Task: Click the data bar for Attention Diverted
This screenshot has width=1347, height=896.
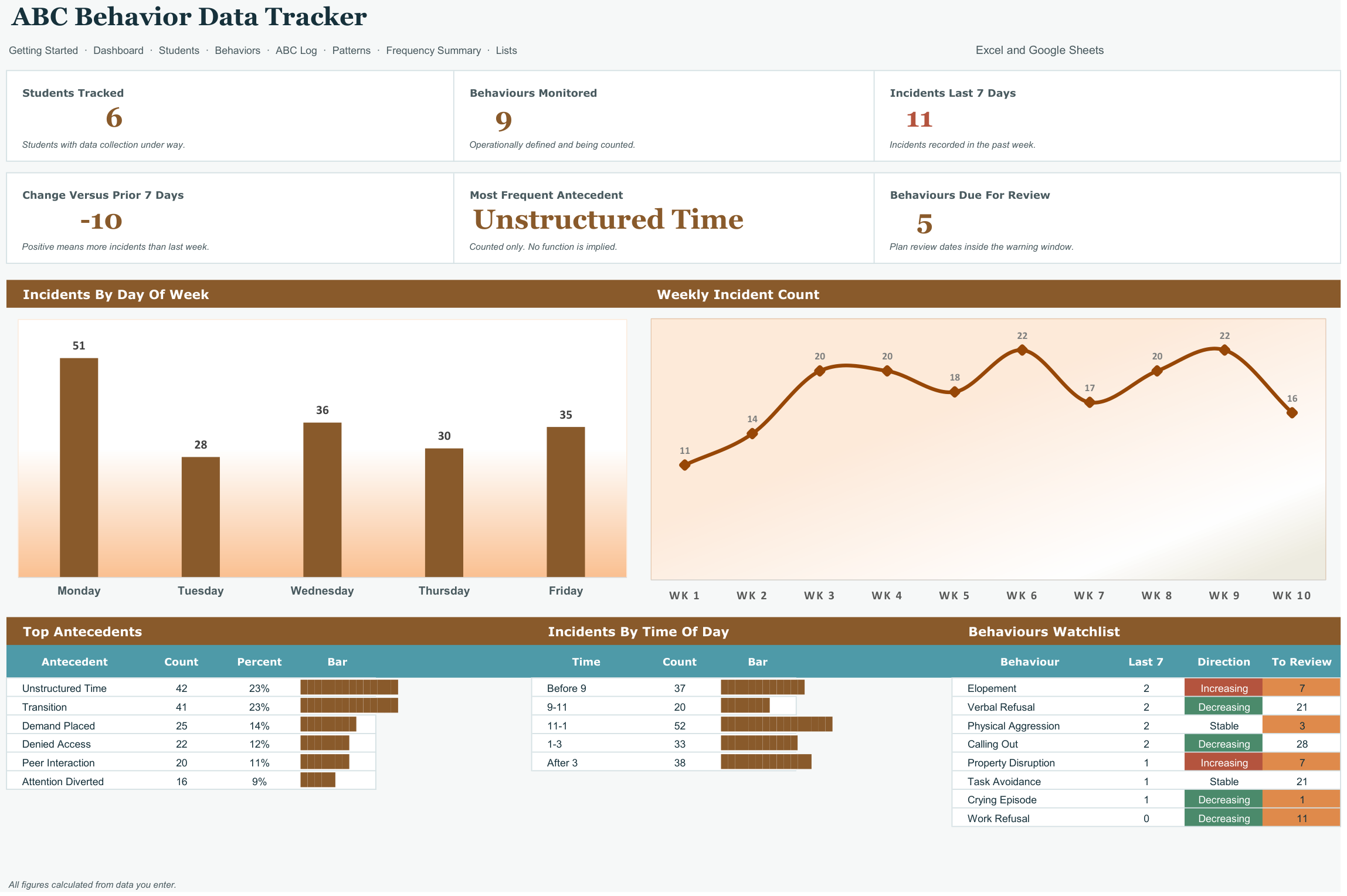Action: tap(318, 780)
